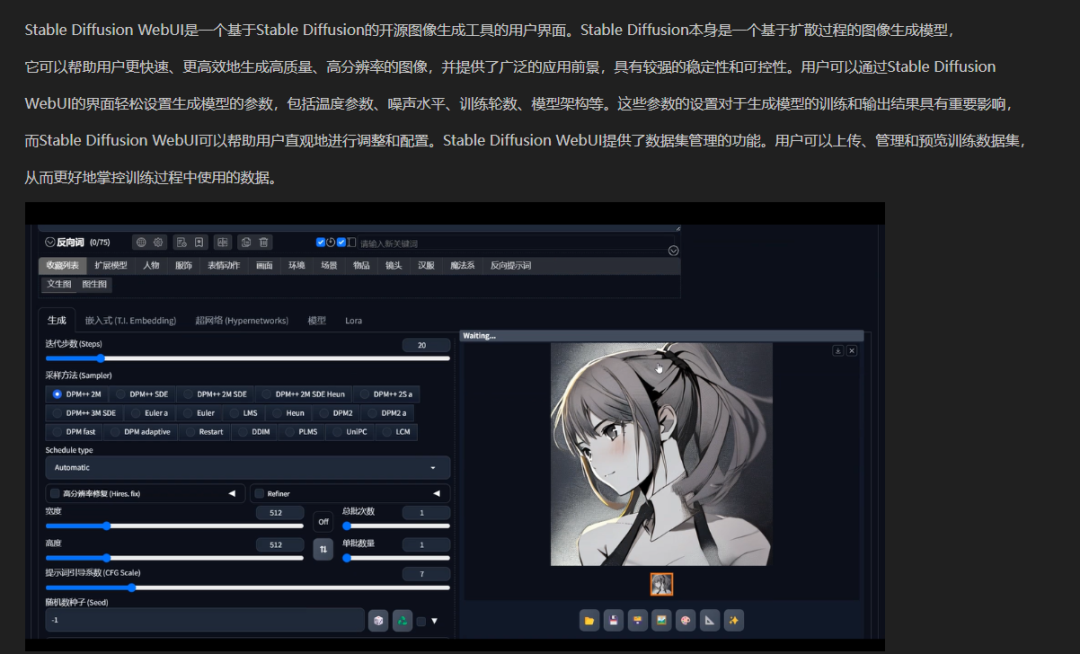1080x654 pixels.
Task: Select the Restart sampler option
Action: [204, 432]
